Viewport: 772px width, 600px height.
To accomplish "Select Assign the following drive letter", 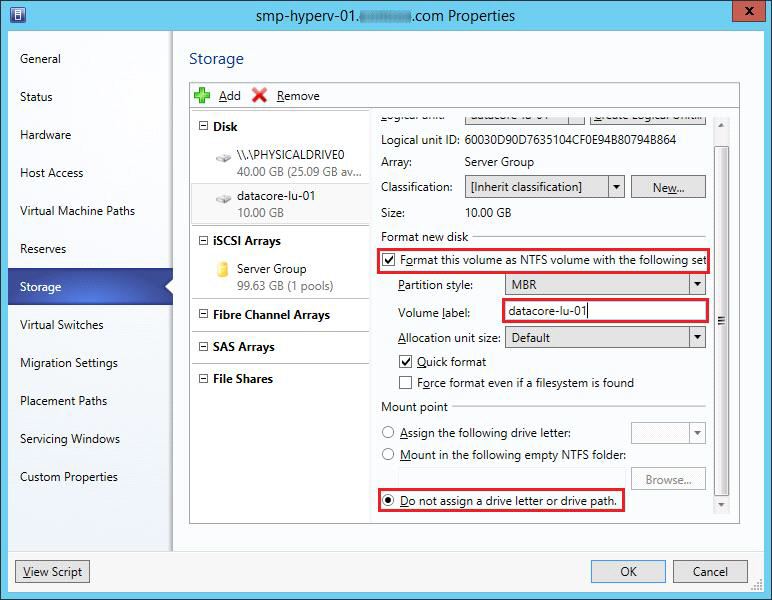I will (x=388, y=433).
